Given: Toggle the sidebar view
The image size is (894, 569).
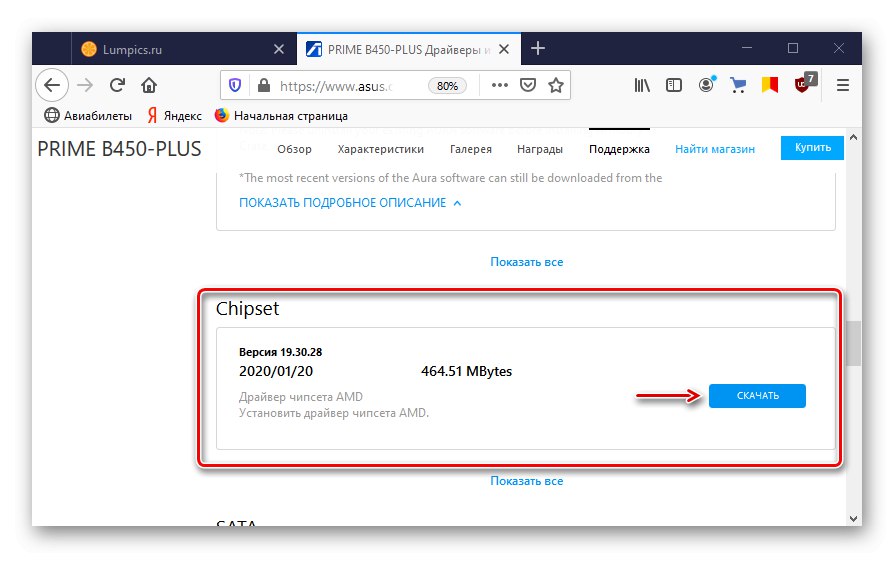Looking at the screenshot, I should click(673, 86).
